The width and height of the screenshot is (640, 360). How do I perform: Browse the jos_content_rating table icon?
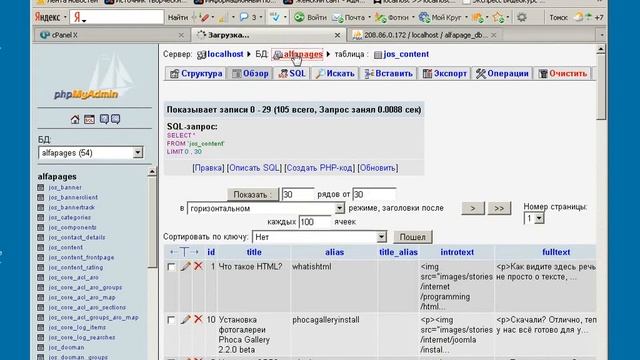[41, 267]
